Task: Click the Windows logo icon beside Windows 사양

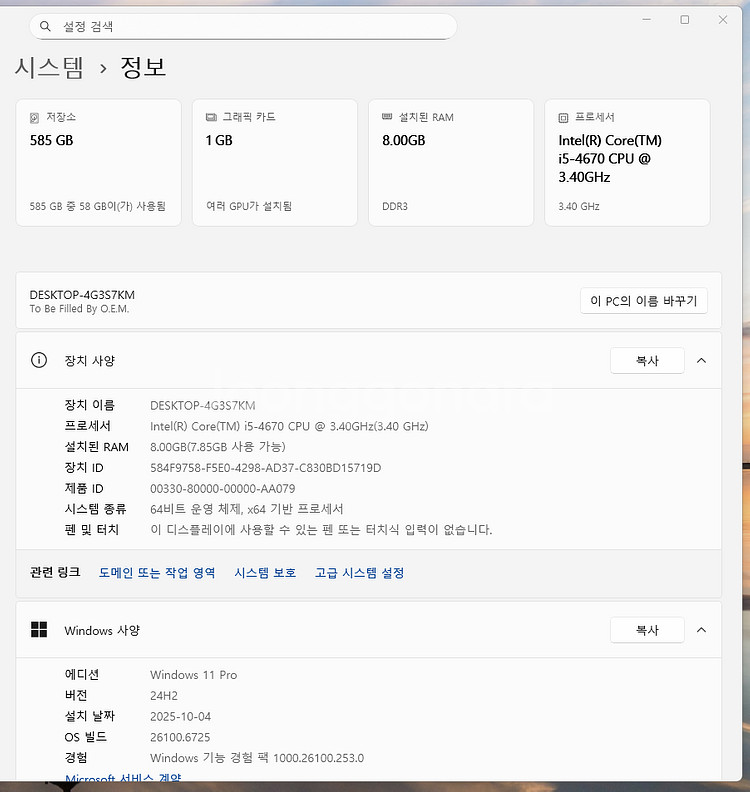Action: [x=39, y=630]
